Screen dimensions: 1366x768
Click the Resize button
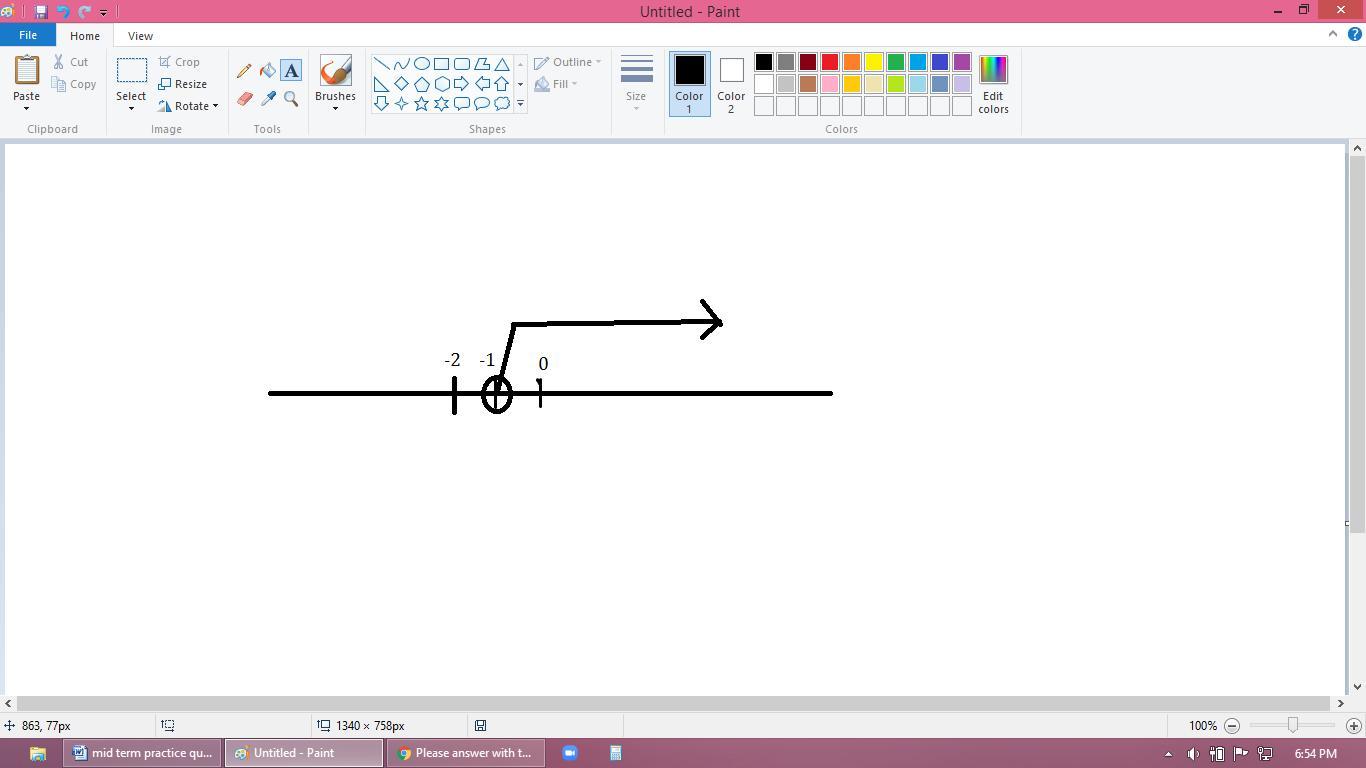coord(183,84)
